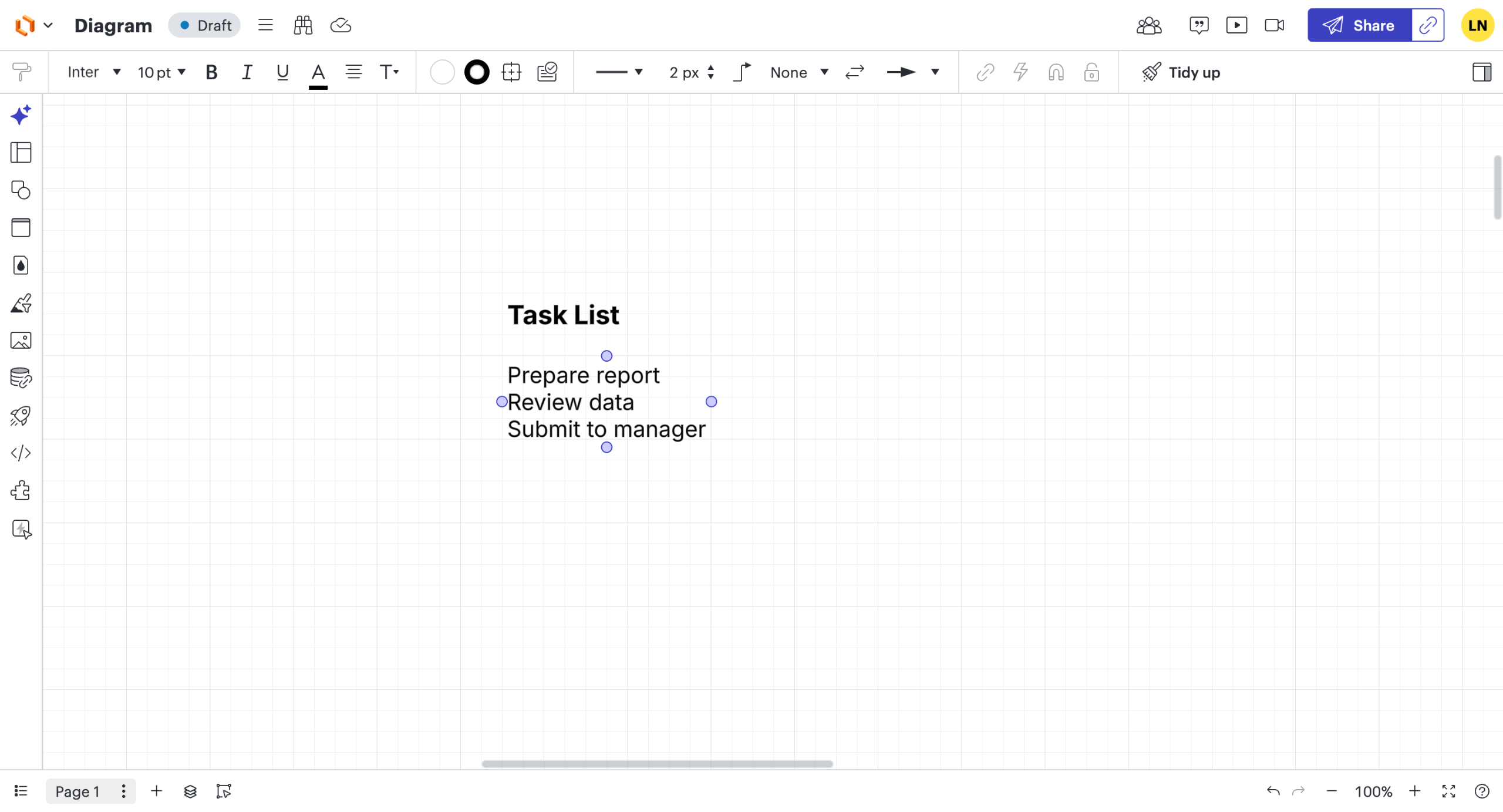Image resolution: width=1503 pixels, height=812 pixels.
Task: Open the AI sparkle assistant
Action: coord(21,115)
